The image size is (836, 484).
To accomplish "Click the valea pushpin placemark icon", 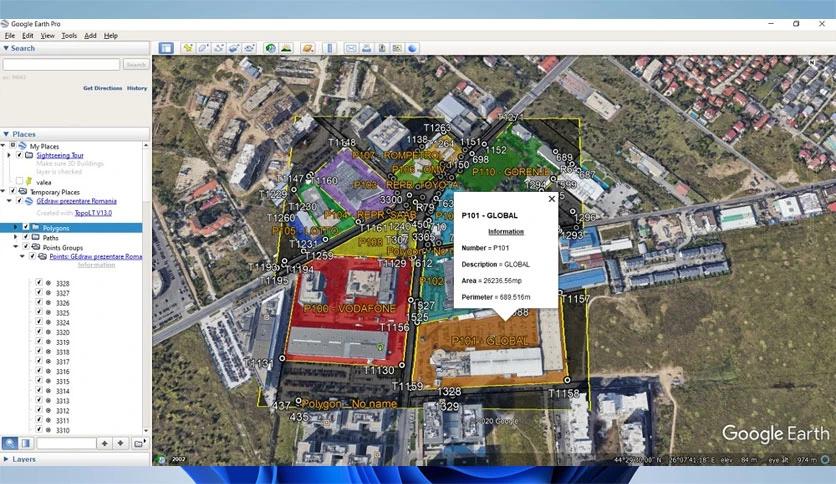I will coord(29,182).
